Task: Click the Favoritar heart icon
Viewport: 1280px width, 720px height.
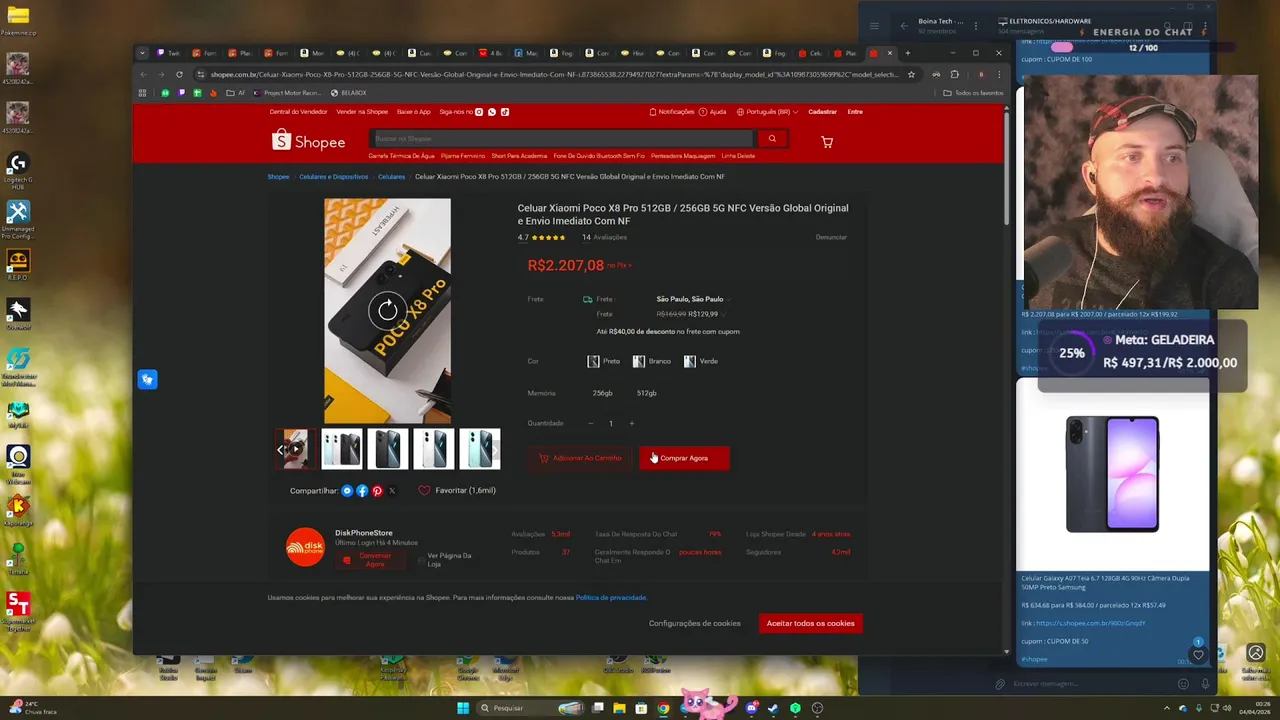Action: click(424, 491)
